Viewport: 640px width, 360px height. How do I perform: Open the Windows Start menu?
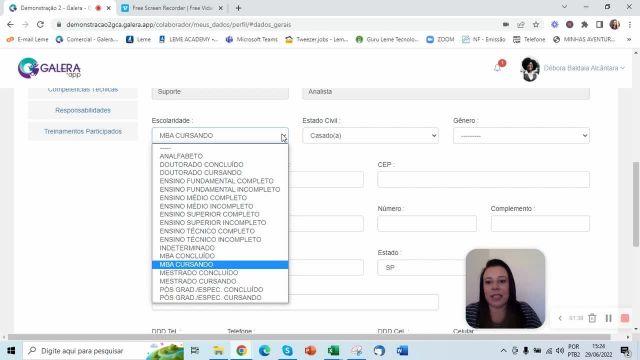[11, 351]
